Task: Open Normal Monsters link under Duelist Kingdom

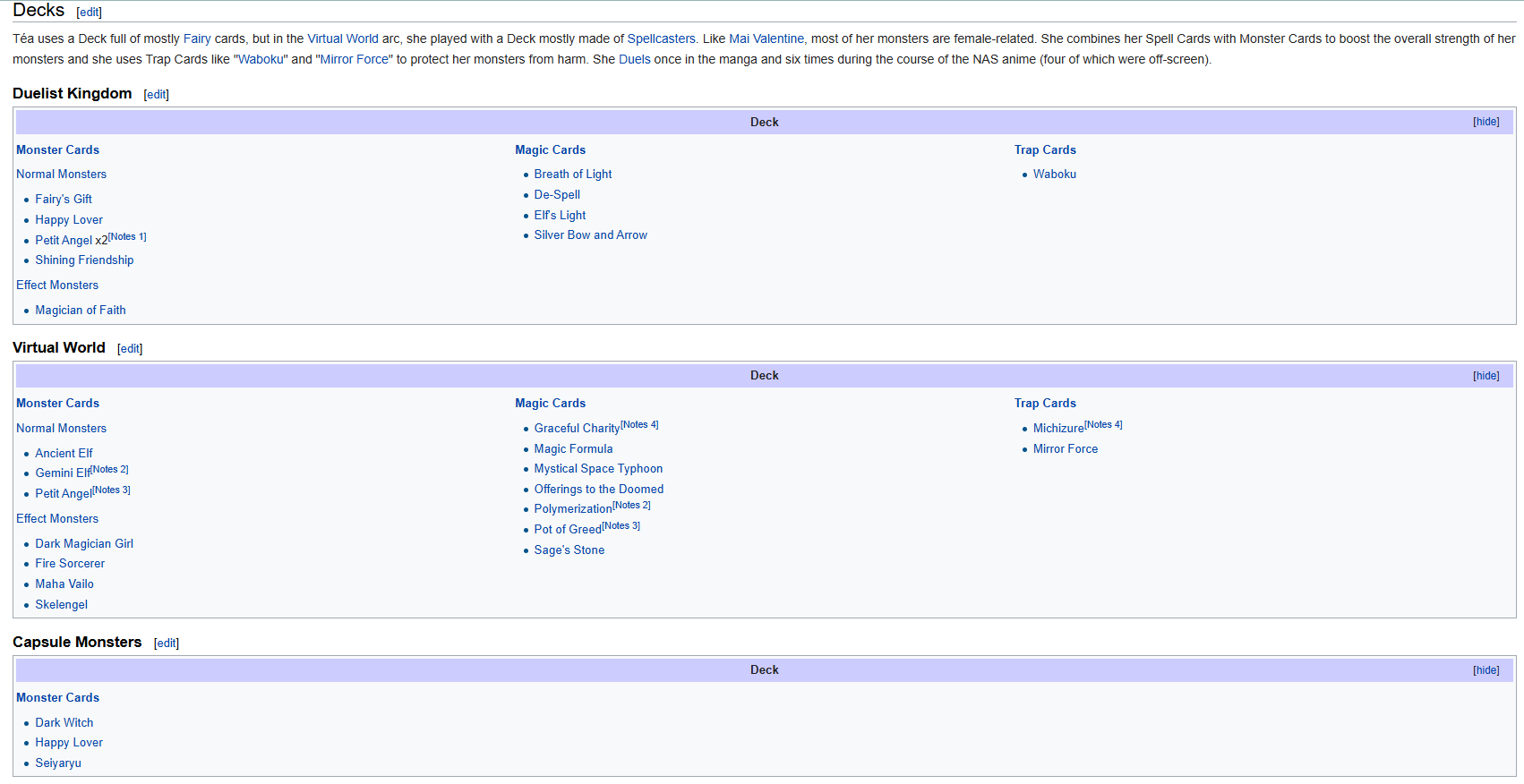Action: 61,175
